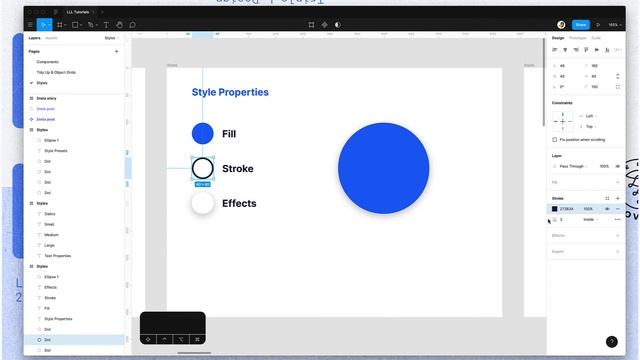Click the layer opacity 100% field

click(604, 166)
